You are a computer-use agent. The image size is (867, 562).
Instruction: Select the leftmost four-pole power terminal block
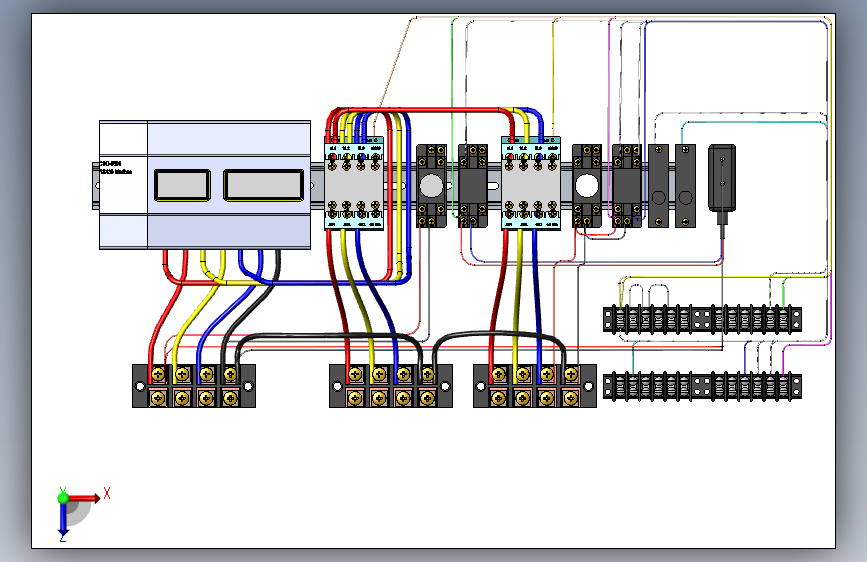tap(194, 386)
